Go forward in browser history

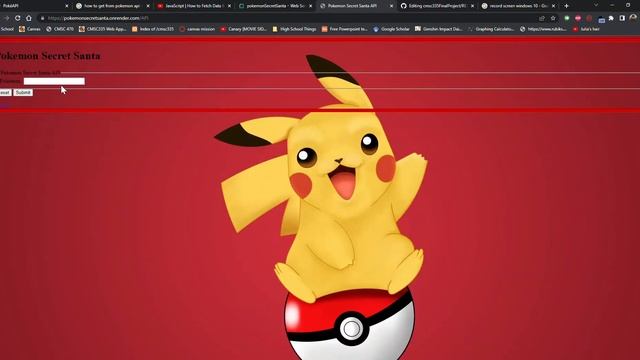tap(6, 18)
